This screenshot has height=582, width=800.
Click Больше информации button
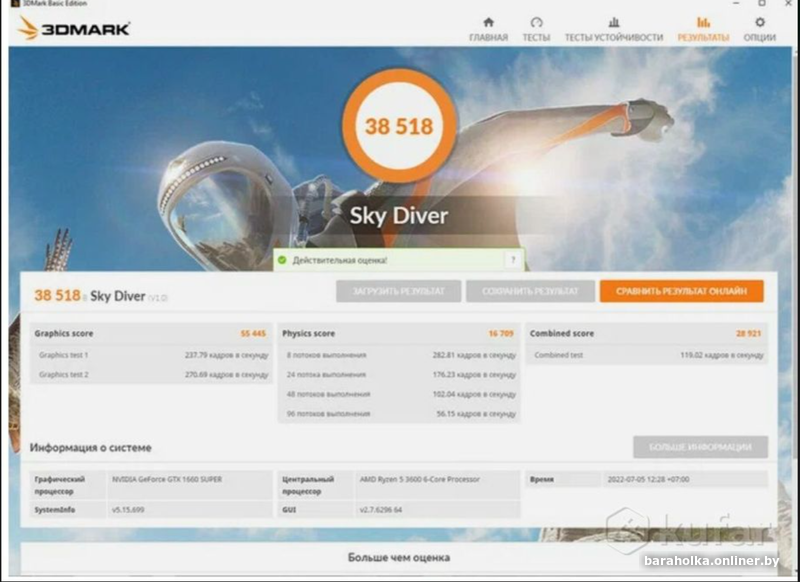[700, 447]
